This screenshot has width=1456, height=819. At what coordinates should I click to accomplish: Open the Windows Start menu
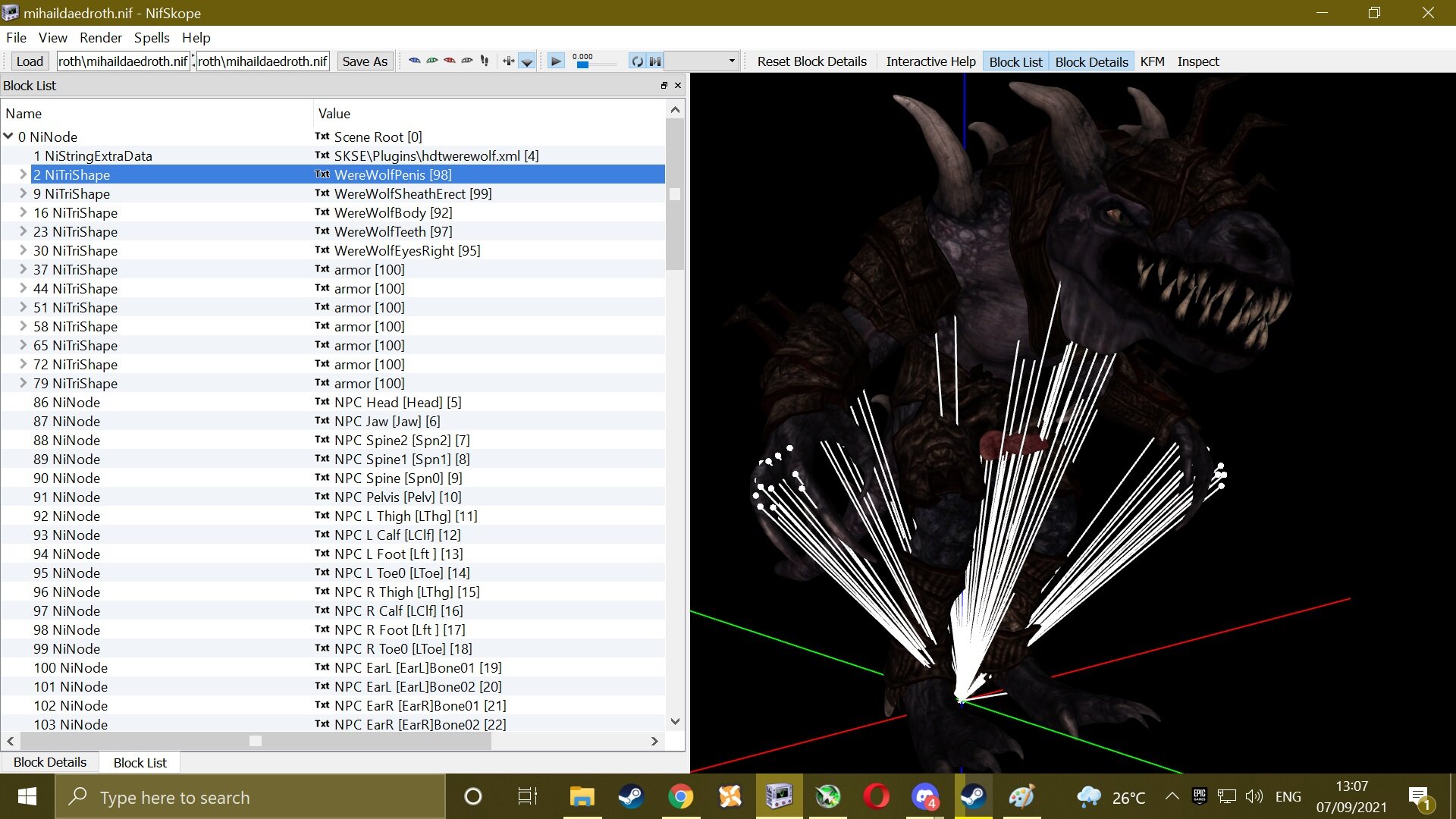click(27, 797)
